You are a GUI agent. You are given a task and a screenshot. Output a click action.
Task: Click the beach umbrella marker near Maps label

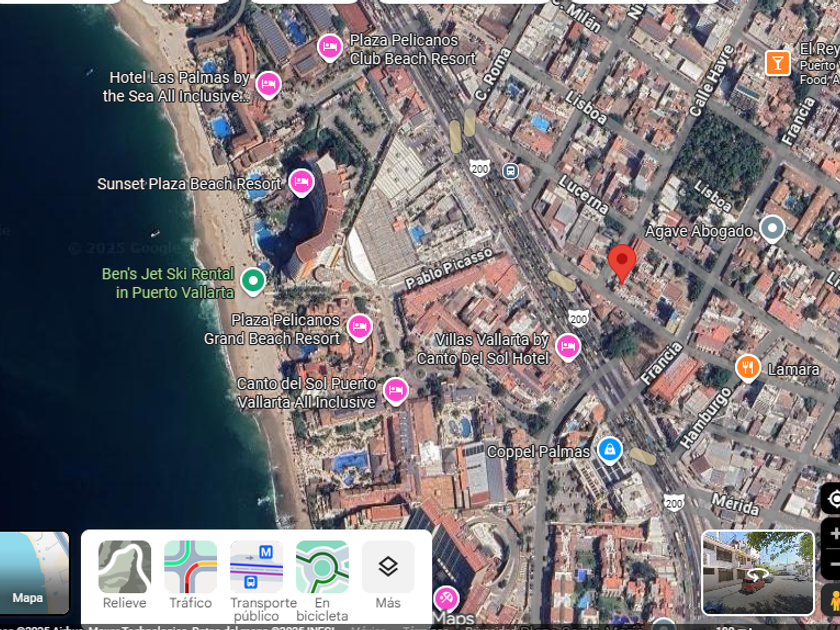pos(446,598)
